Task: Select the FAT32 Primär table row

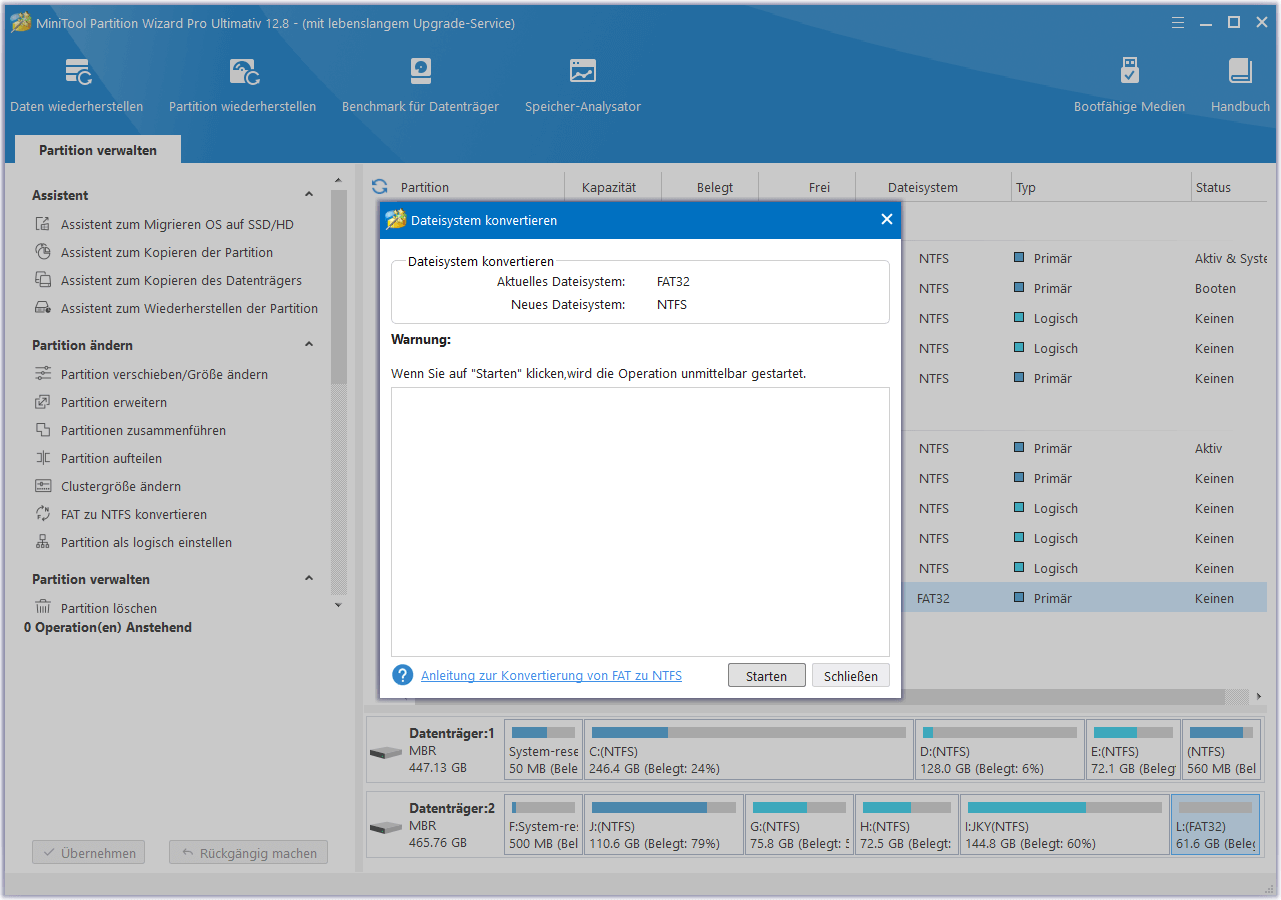Action: pyautogui.click(x=1084, y=598)
